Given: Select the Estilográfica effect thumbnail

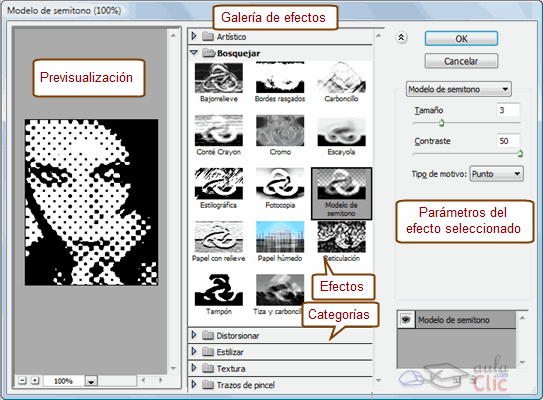Looking at the screenshot, I should tap(219, 184).
